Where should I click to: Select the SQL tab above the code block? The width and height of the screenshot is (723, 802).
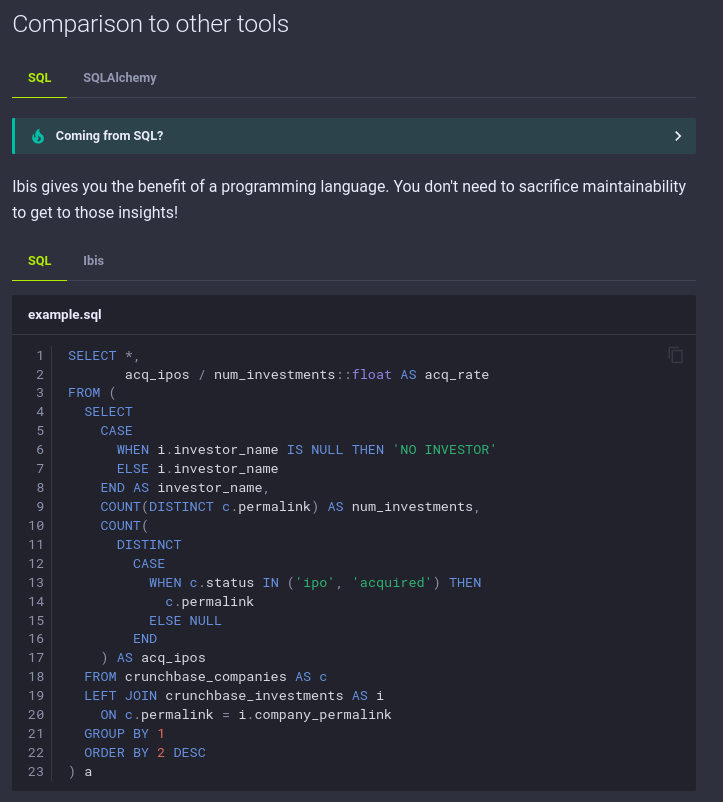click(39, 260)
